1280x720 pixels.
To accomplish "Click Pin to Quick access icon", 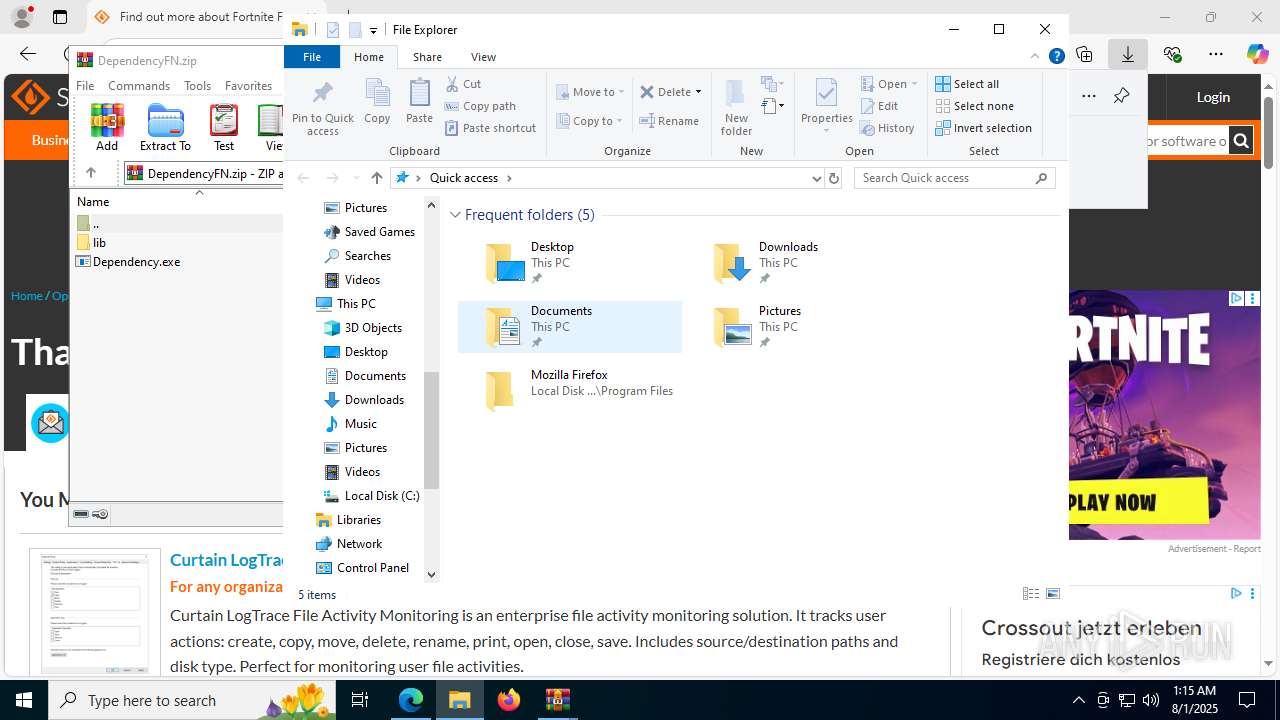I will point(322,108).
